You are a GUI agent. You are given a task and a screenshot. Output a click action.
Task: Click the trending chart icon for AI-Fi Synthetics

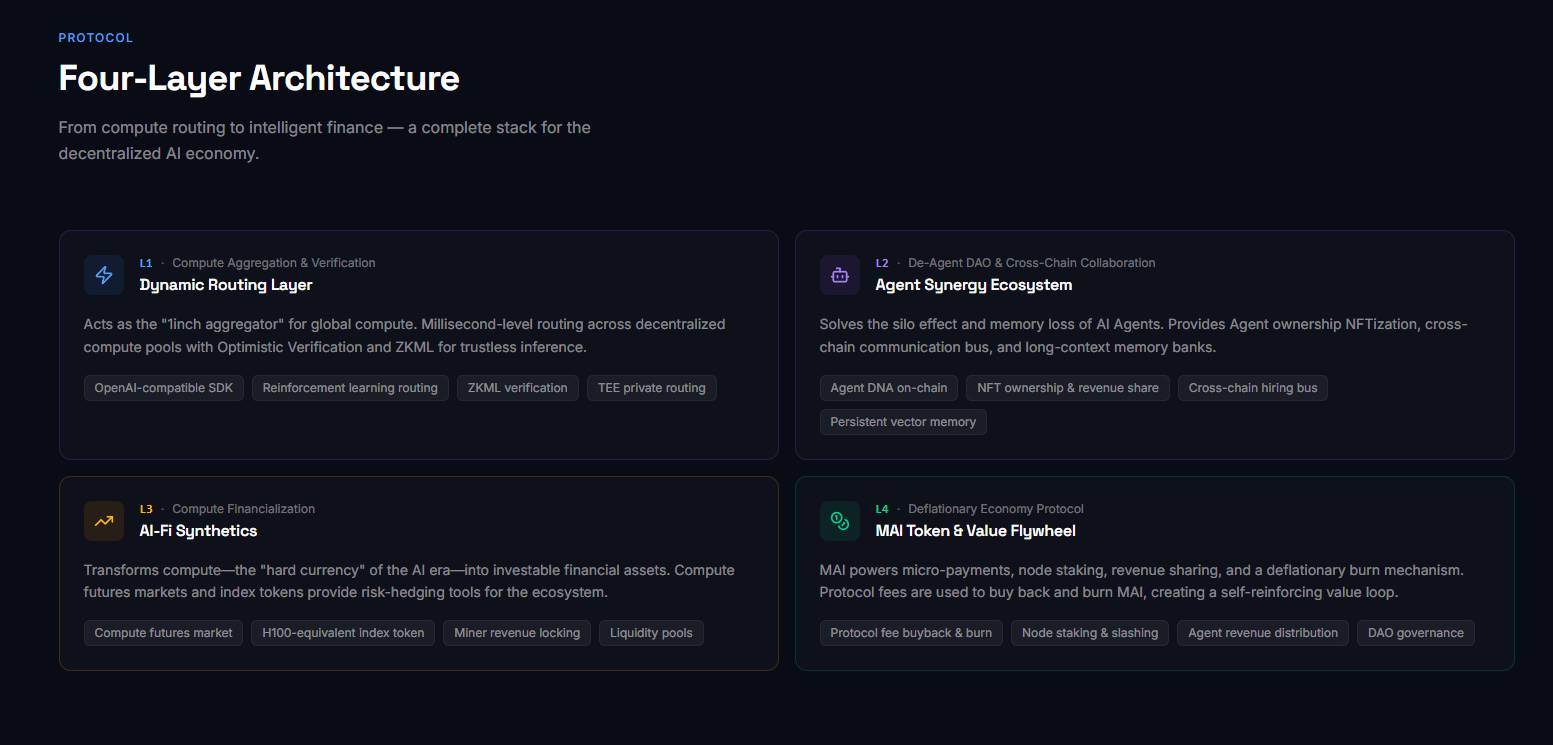coord(104,521)
